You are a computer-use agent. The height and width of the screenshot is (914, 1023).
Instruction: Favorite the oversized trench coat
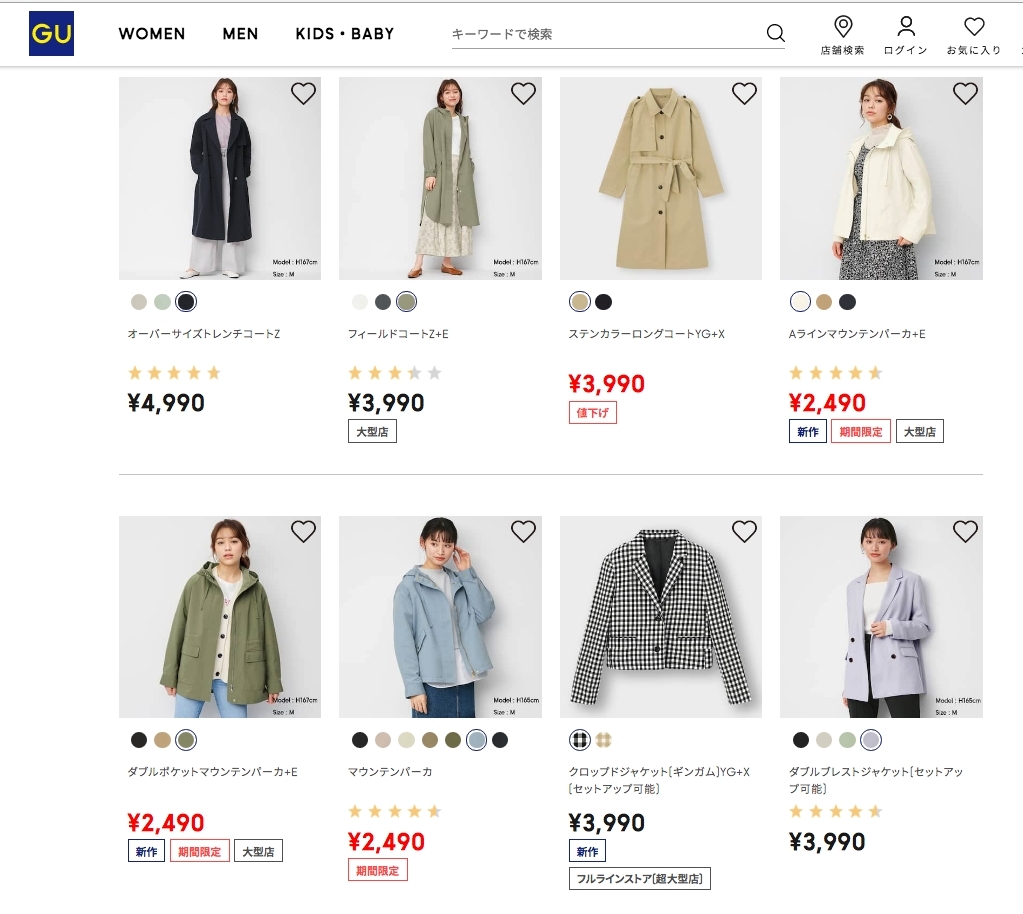(303, 94)
